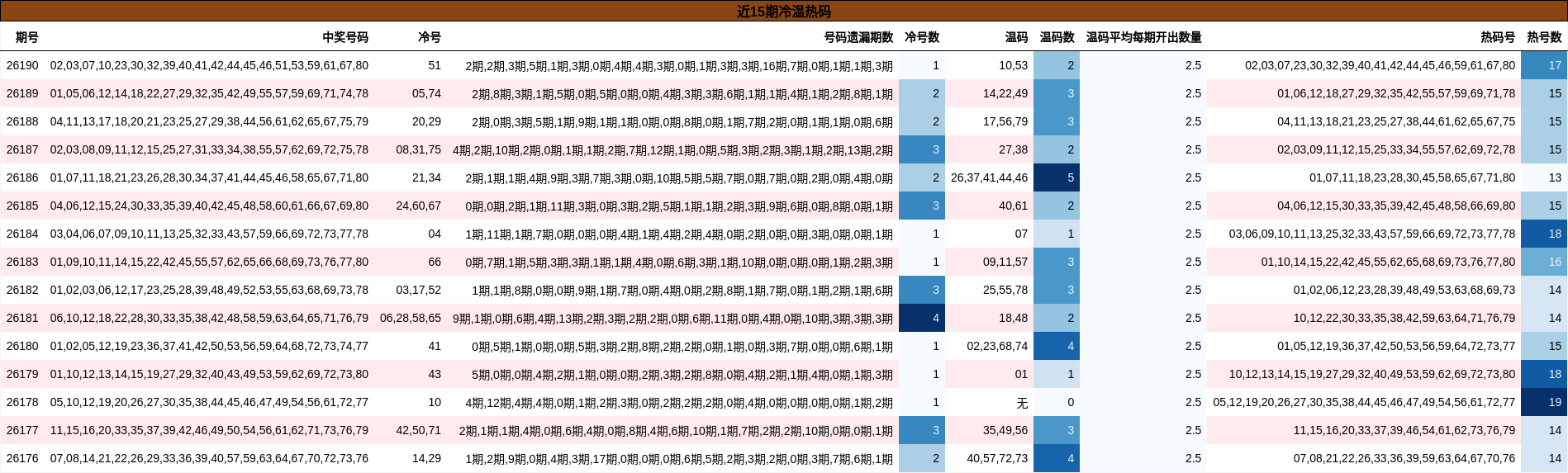Click hot count 19 in row 26178
This screenshot has height=473, width=1568.
coord(1544,402)
